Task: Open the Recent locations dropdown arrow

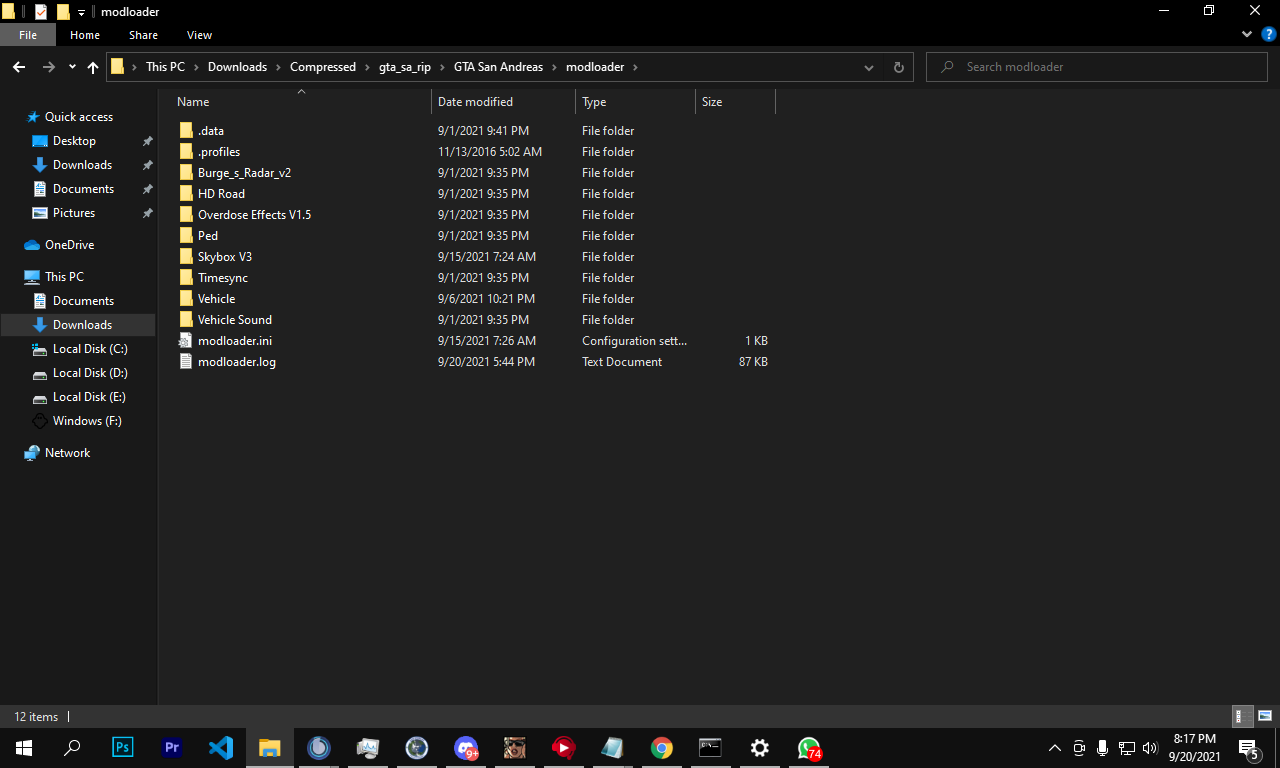Action: (x=72, y=67)
